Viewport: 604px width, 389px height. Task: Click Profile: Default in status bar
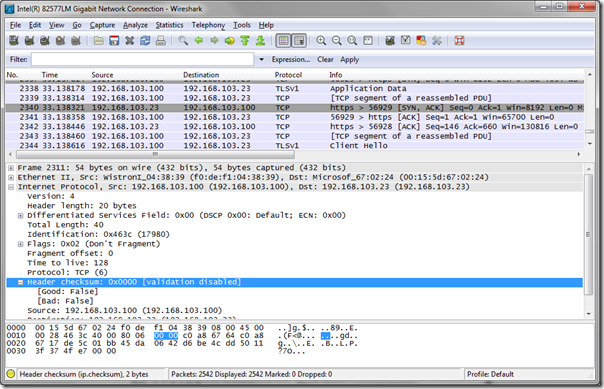click(x=490, y=374)
